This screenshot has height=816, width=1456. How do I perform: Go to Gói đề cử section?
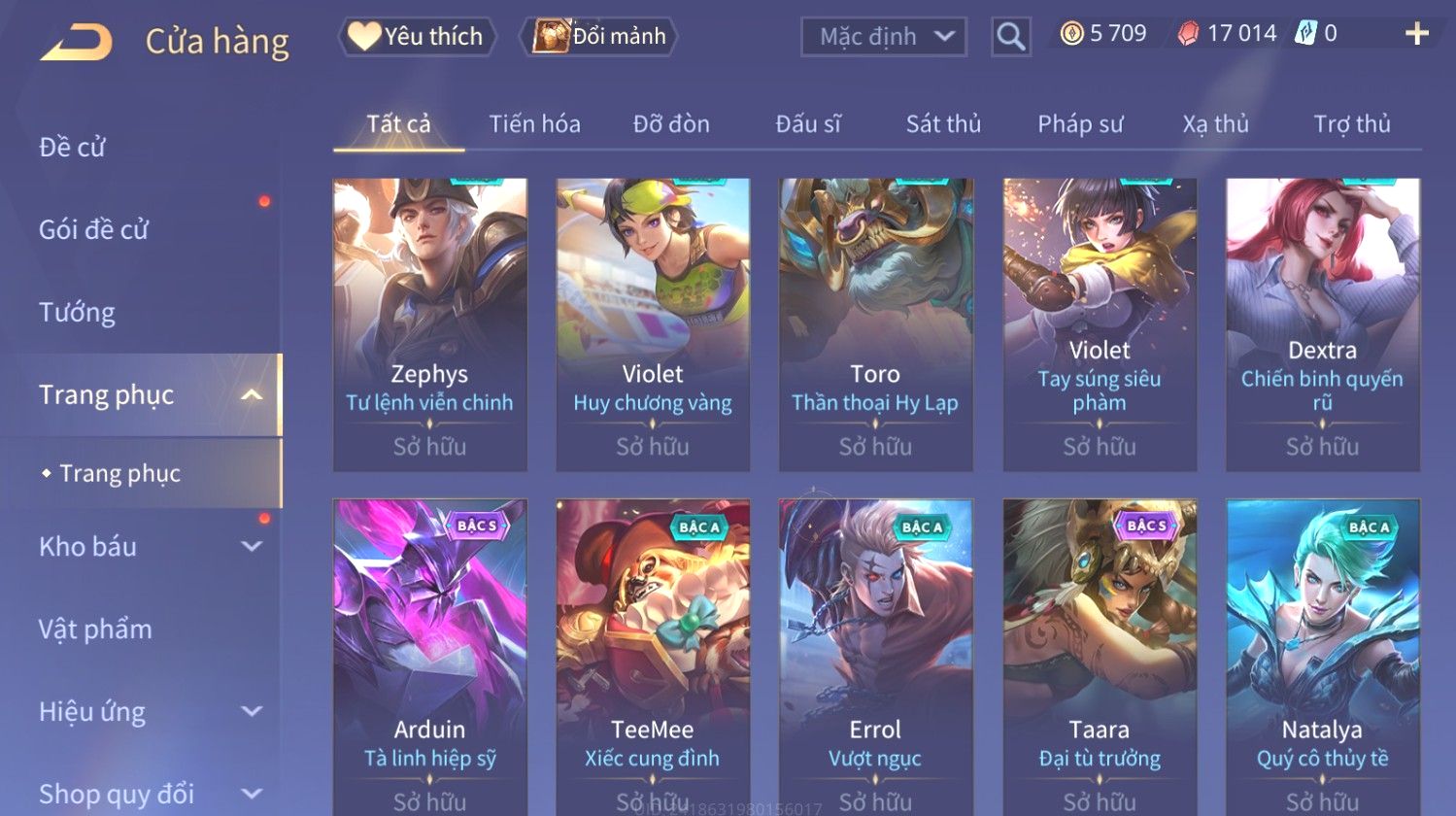pyautogui.click(x=93, y=230)
